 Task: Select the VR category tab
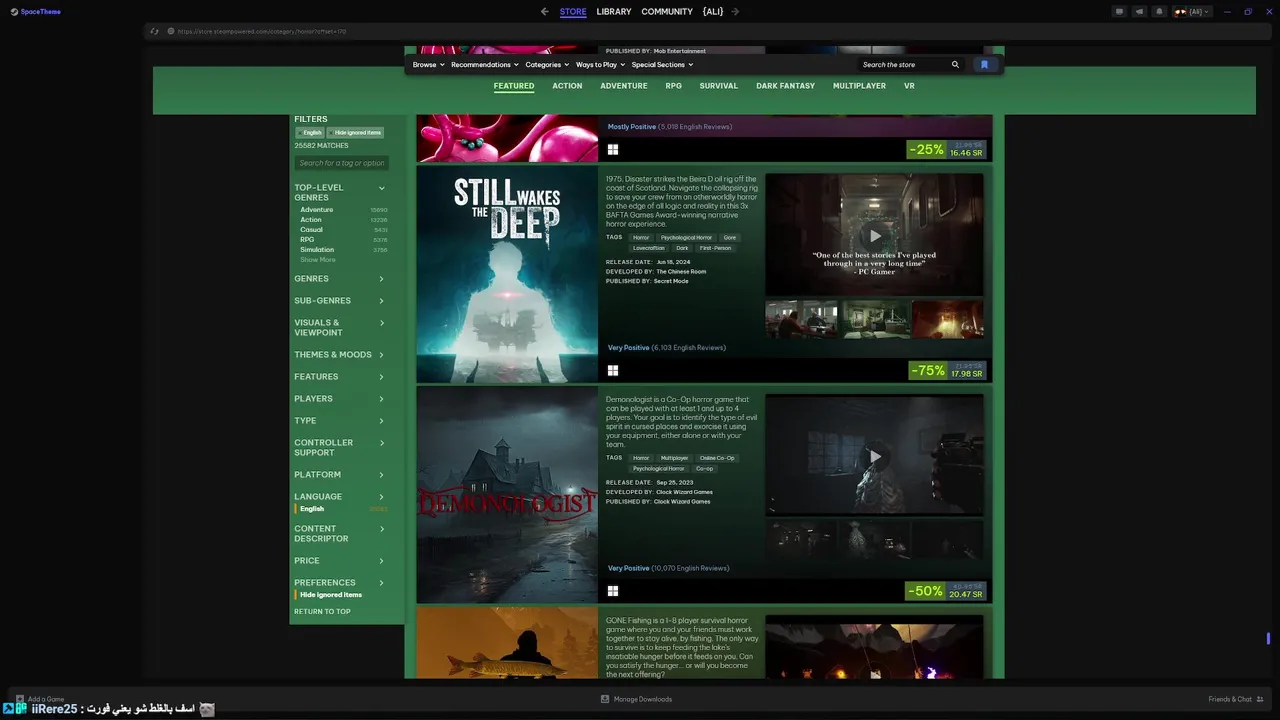(x=909, y=86)
